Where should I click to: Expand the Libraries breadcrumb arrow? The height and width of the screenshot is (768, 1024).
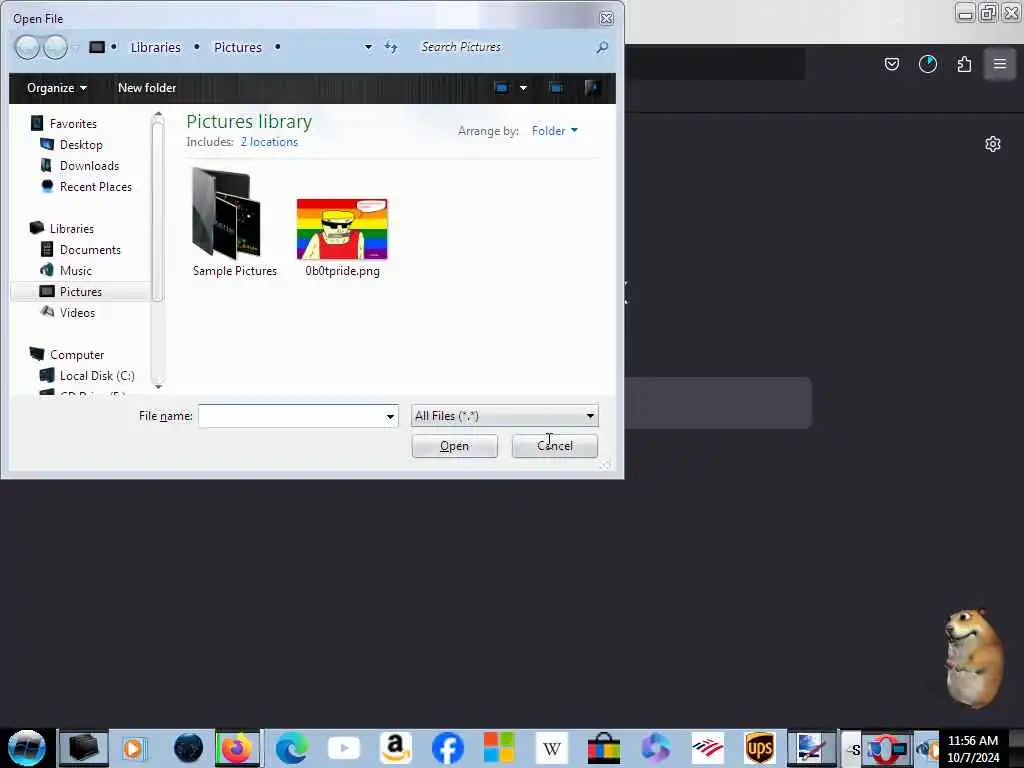(x=197, y=47)
